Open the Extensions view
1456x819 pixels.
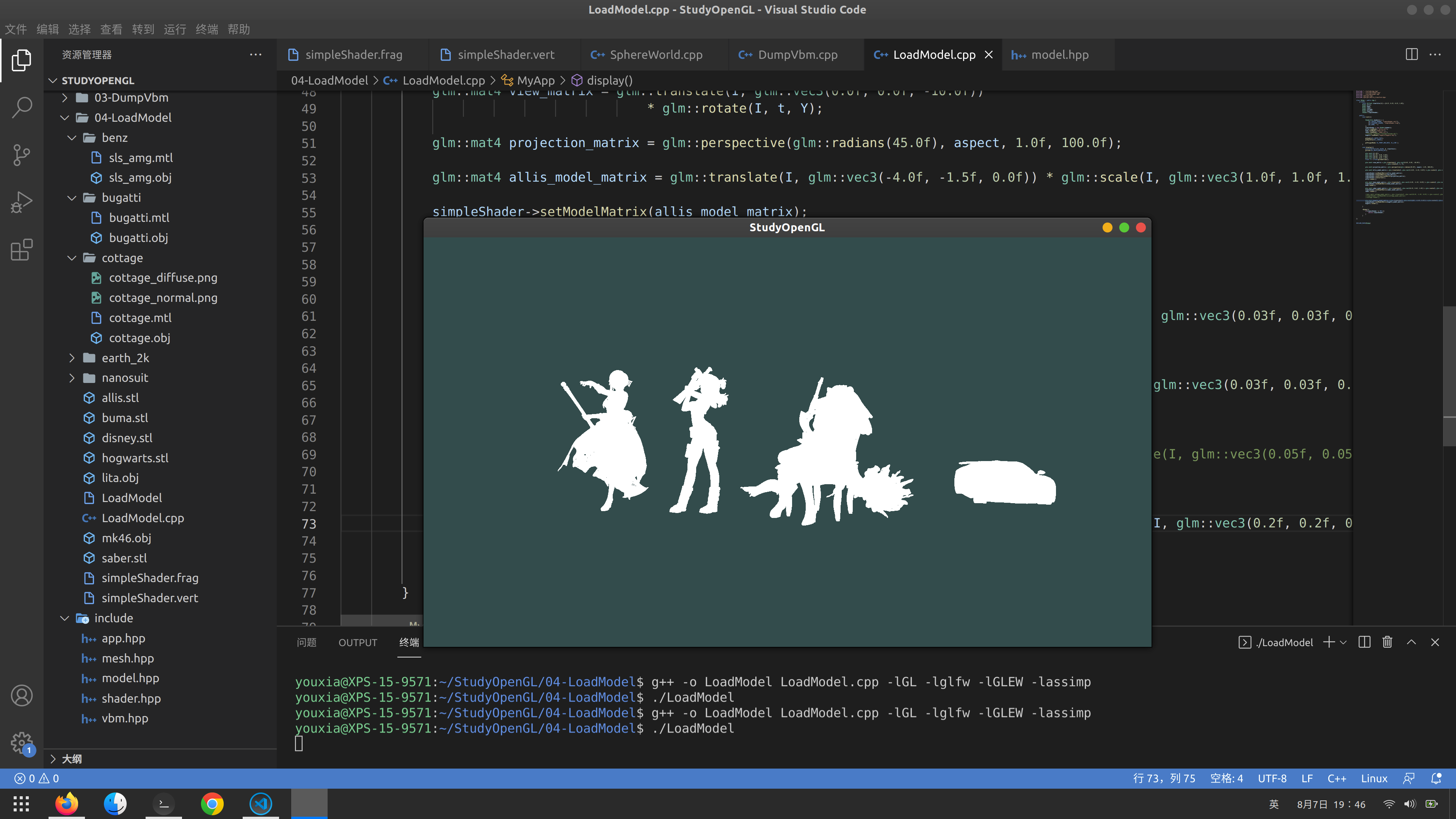click(22, 250)
